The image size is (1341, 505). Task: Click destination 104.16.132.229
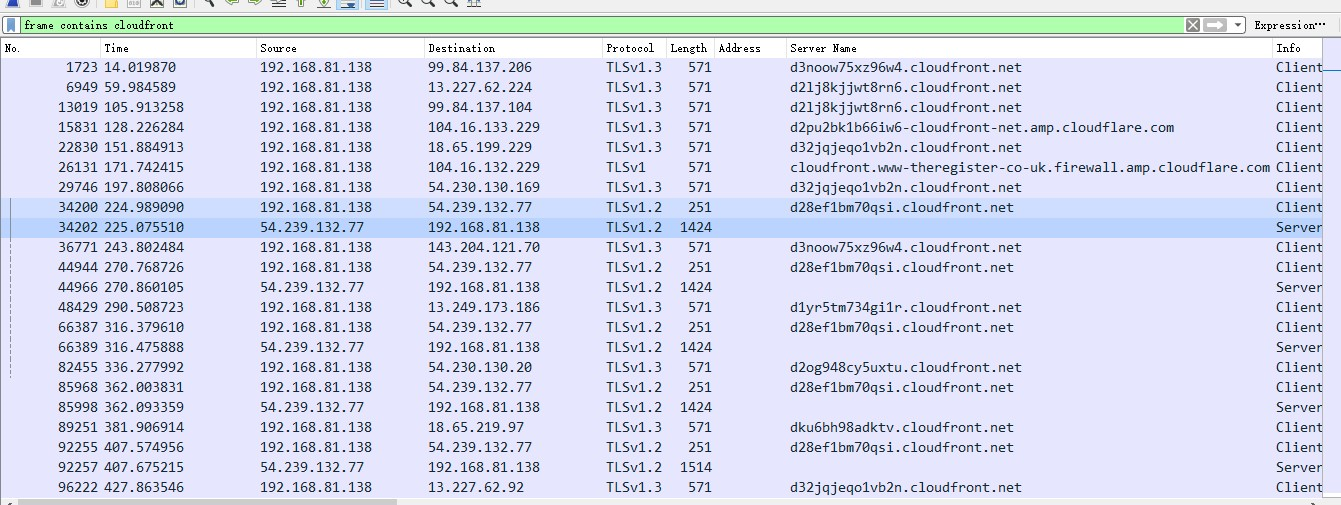click(x=484, y=168)
